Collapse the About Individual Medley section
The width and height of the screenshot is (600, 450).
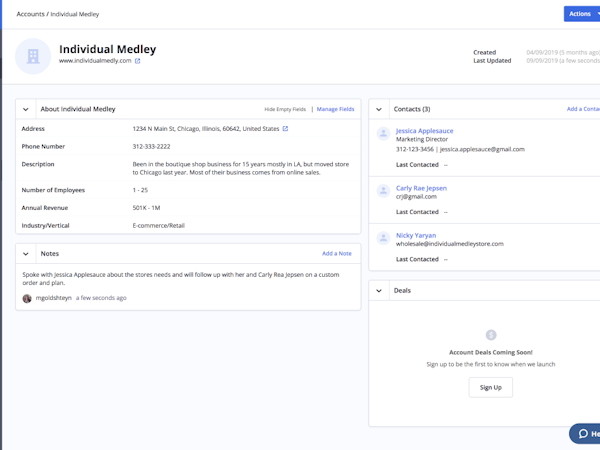coord(26,109)
